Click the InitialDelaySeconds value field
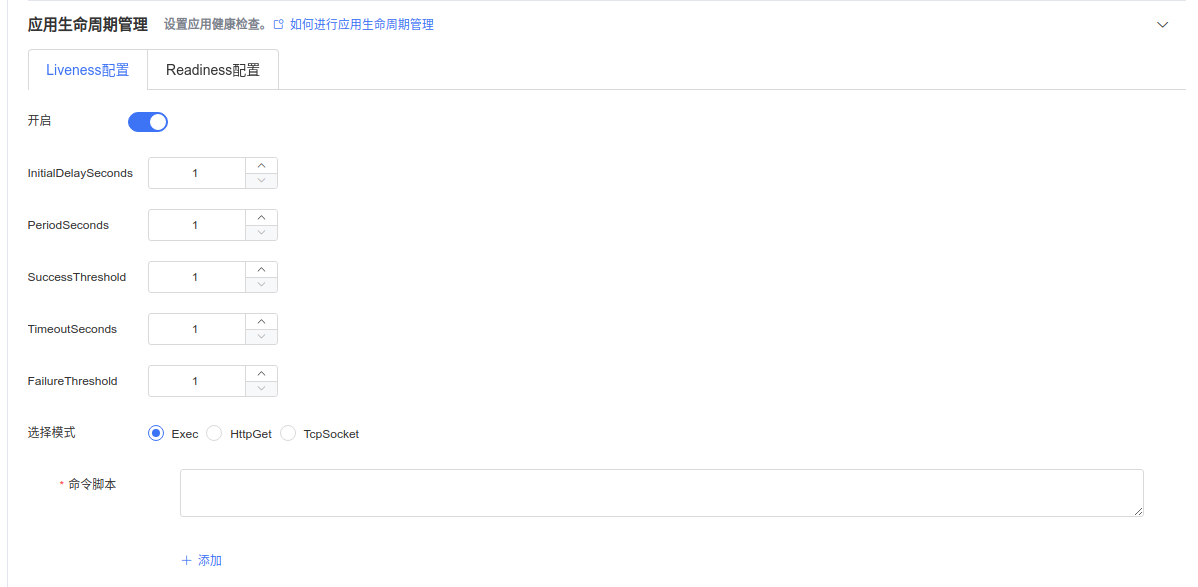 coord(196,173)
